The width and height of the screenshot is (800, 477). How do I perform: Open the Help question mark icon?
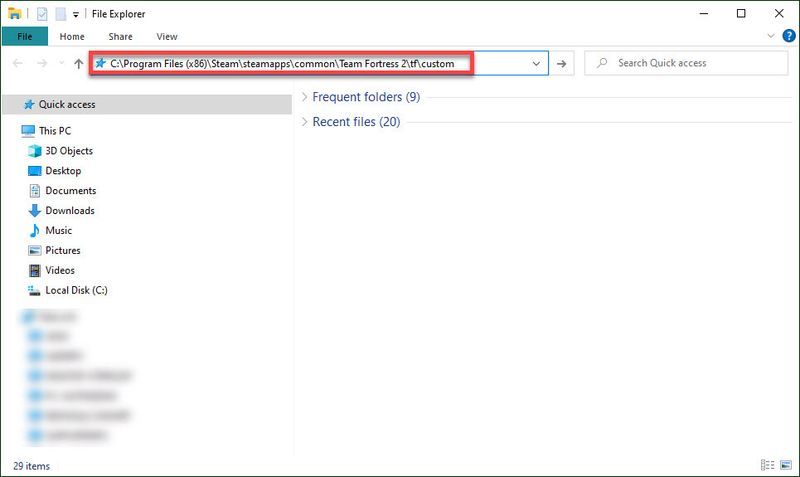tap(788, 36)
